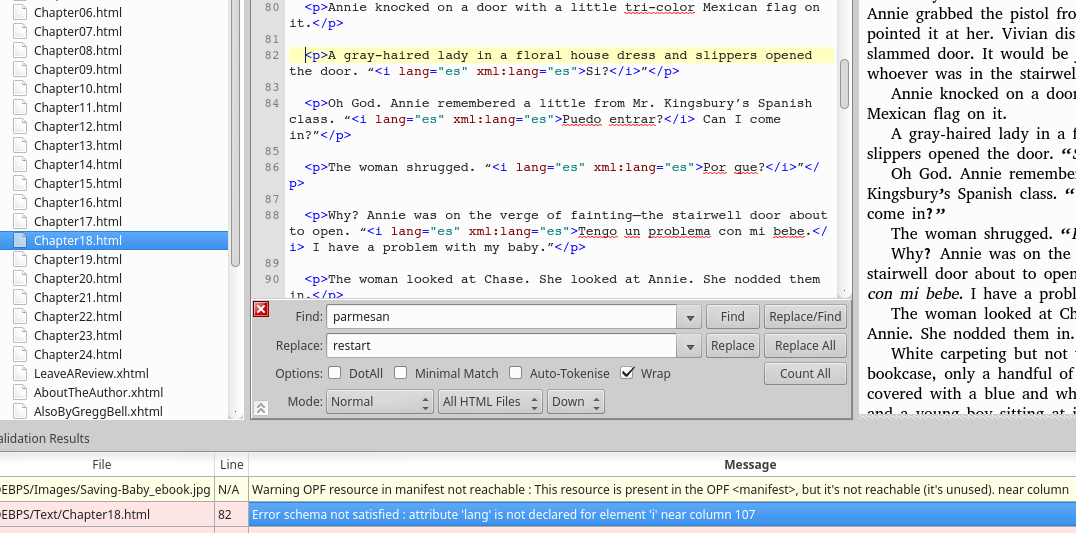Image resolution: width=1076 pixels, height=533 pixels.
Task: Click the Find button
Action: coord(732,317)
